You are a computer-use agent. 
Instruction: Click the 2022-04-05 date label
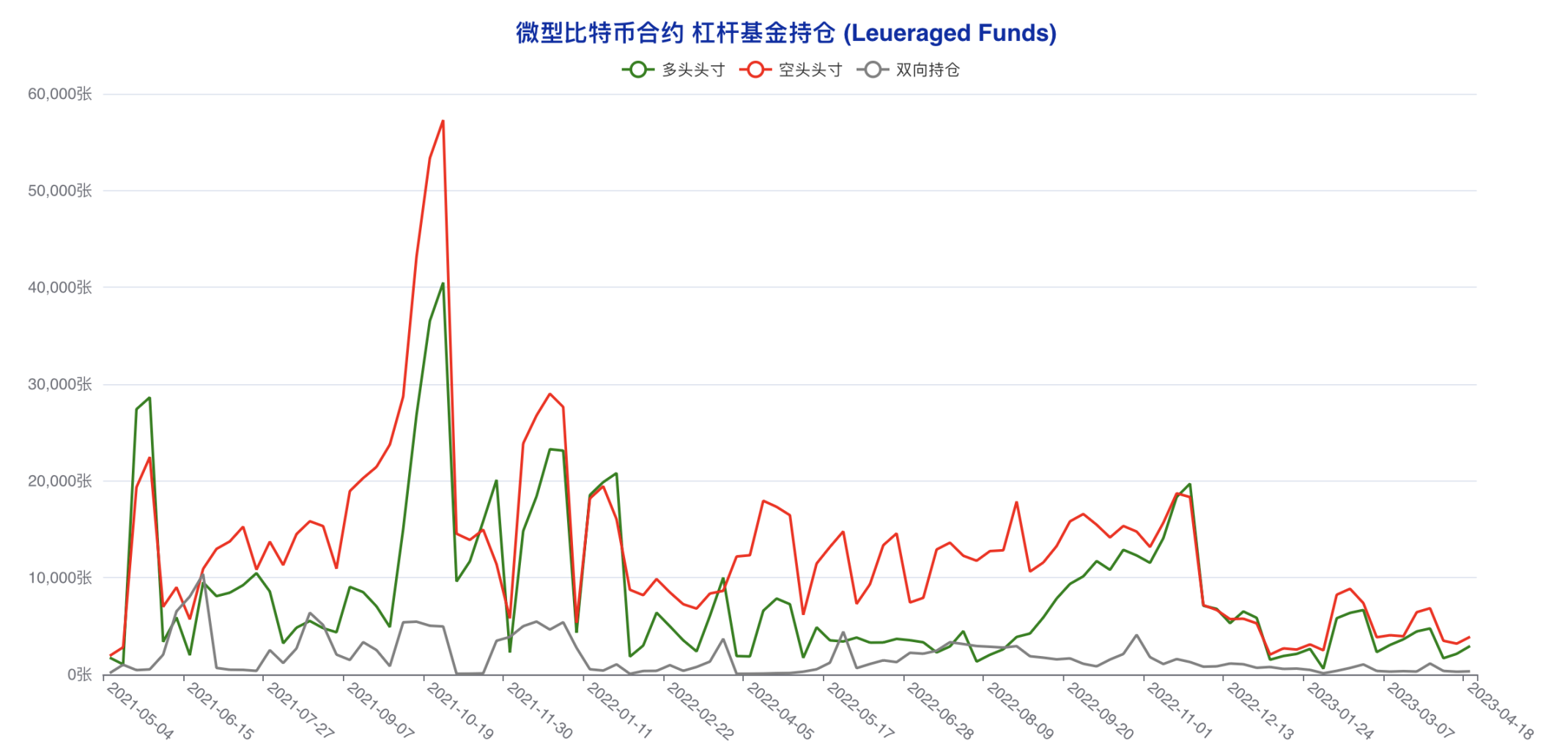780,711
